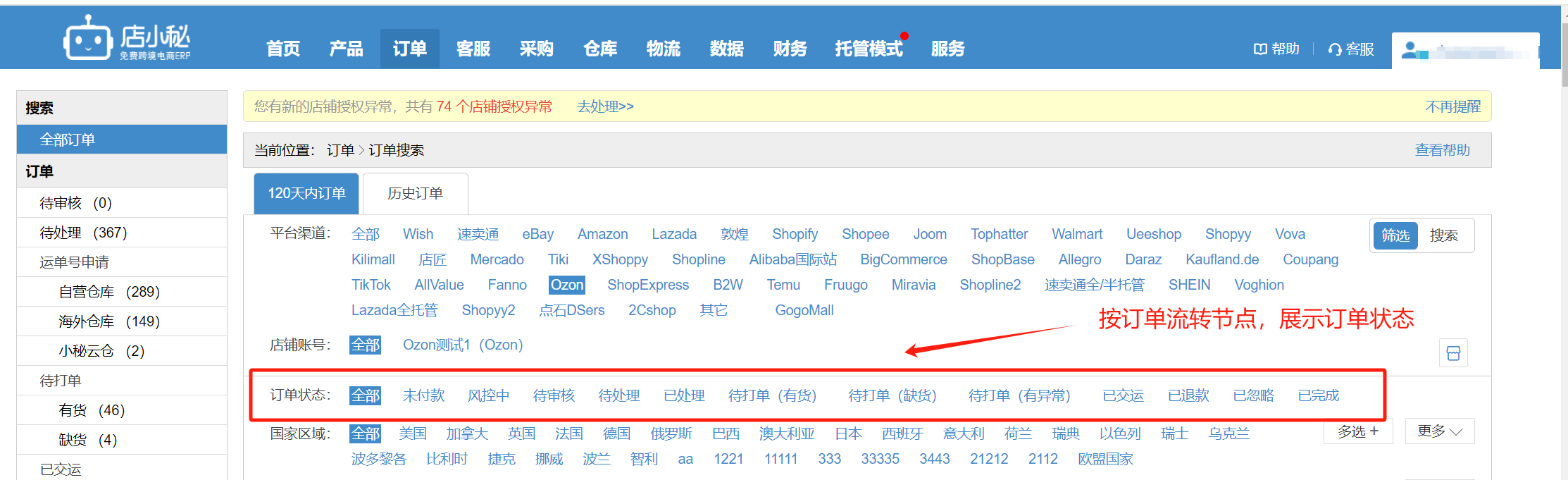Image resolution: width=1568 pixels, height=480 pixels.
Task: Open the 帮助 book icon link
Action: [x=1276, y=49]
